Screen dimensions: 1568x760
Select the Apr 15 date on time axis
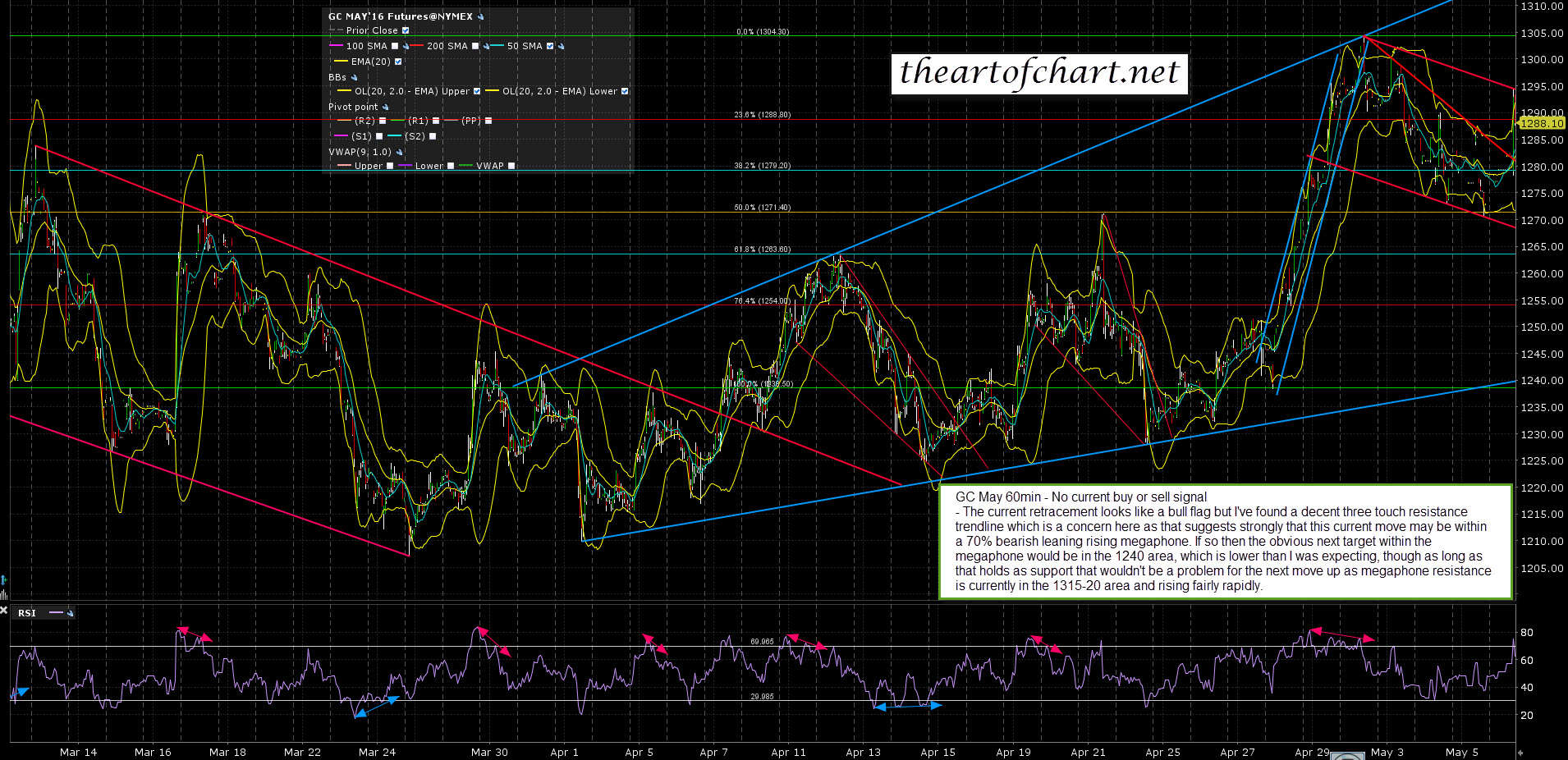[938, 752]
